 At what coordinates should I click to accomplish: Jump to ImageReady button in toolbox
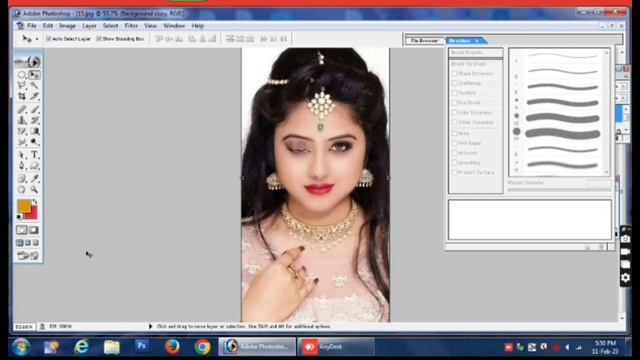click(28, 256)
